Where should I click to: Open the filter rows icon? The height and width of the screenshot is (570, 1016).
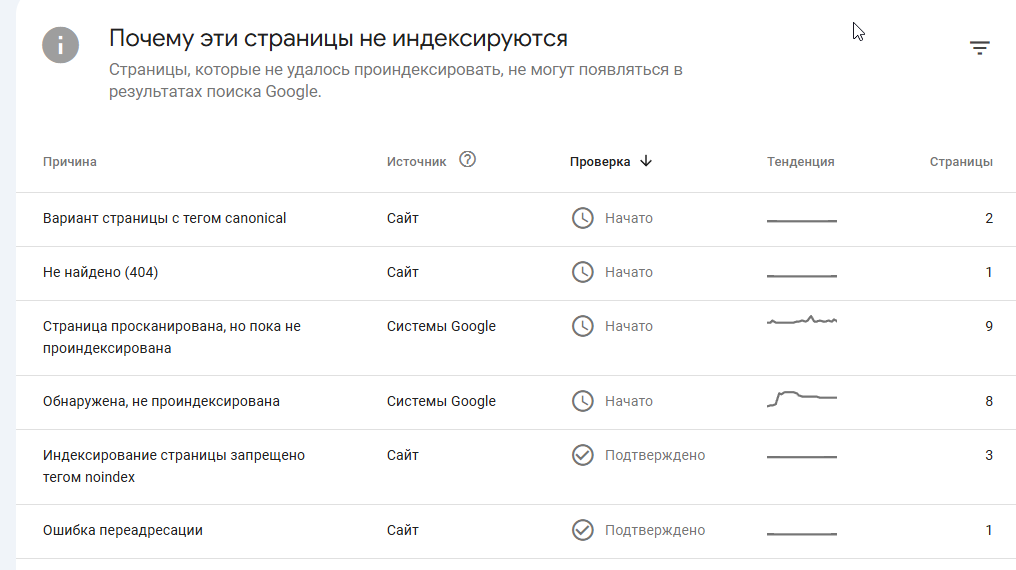point(979,47)
